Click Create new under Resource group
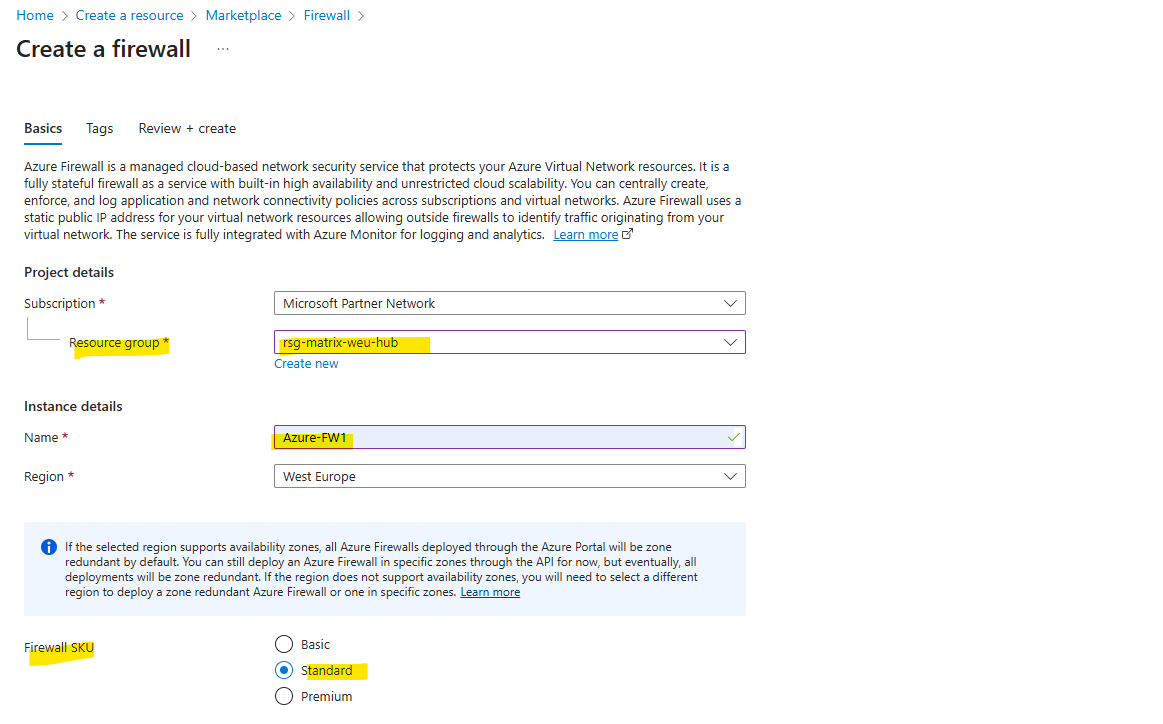This screenshot has height=724, width=1163. click(x=306, y=363)
